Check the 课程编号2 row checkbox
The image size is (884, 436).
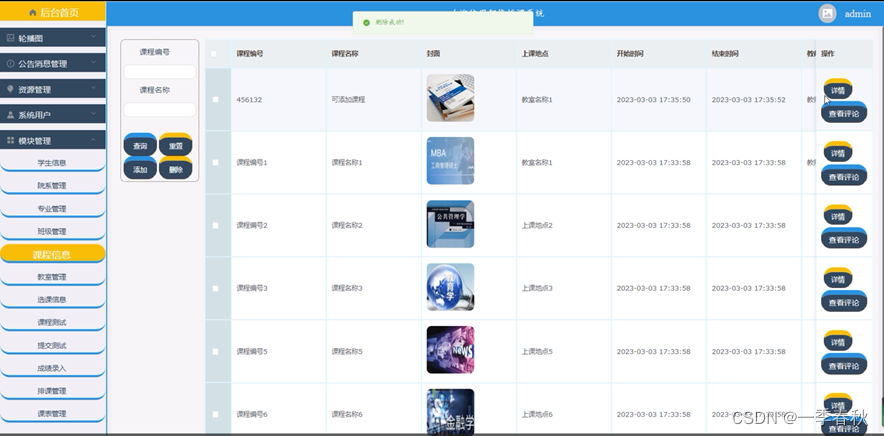tap(215, 225)
